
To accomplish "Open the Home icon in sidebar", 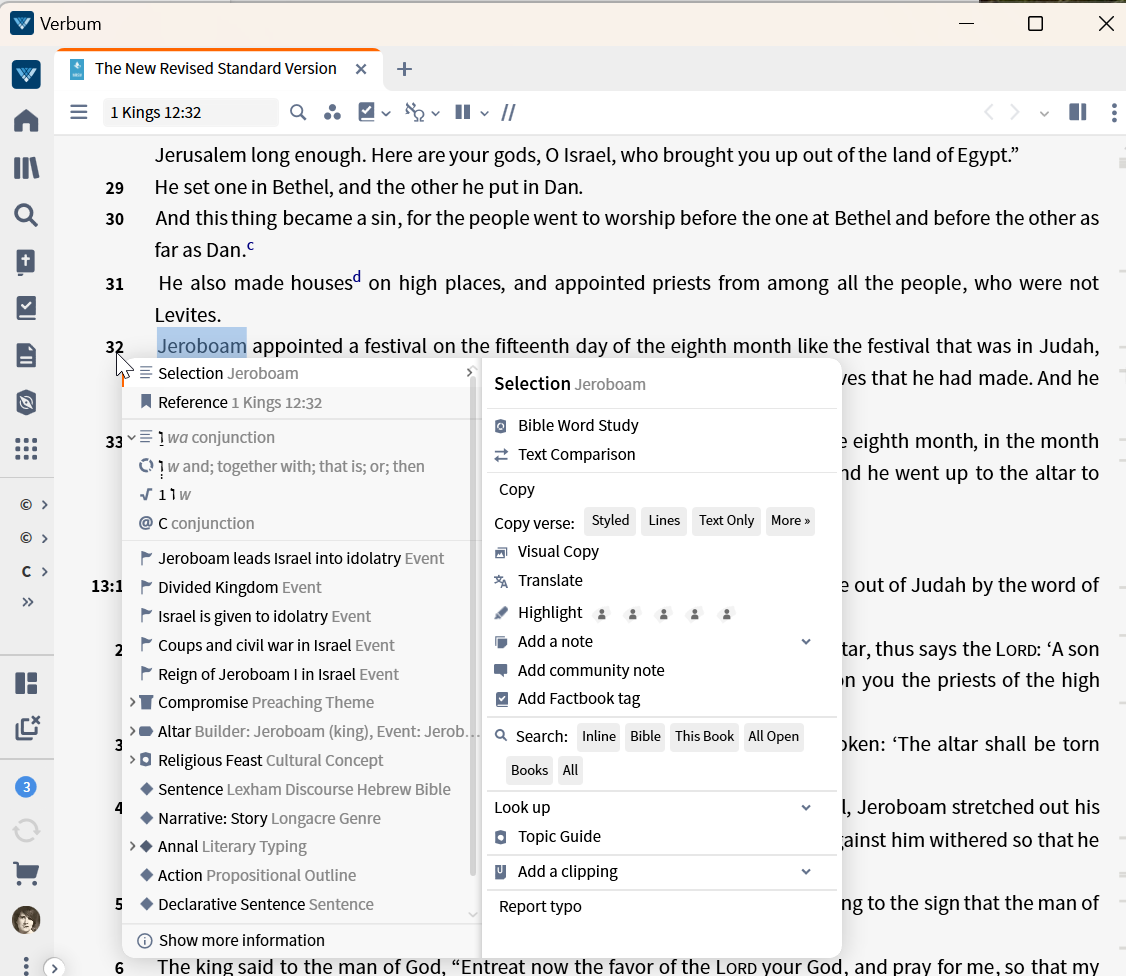I will pyautogui.click(x=26, y=121).
